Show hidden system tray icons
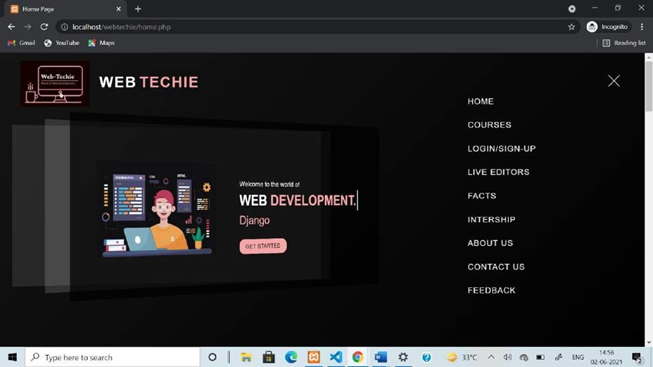Viewport: 653px width, 367px height. tap(491, 357)
